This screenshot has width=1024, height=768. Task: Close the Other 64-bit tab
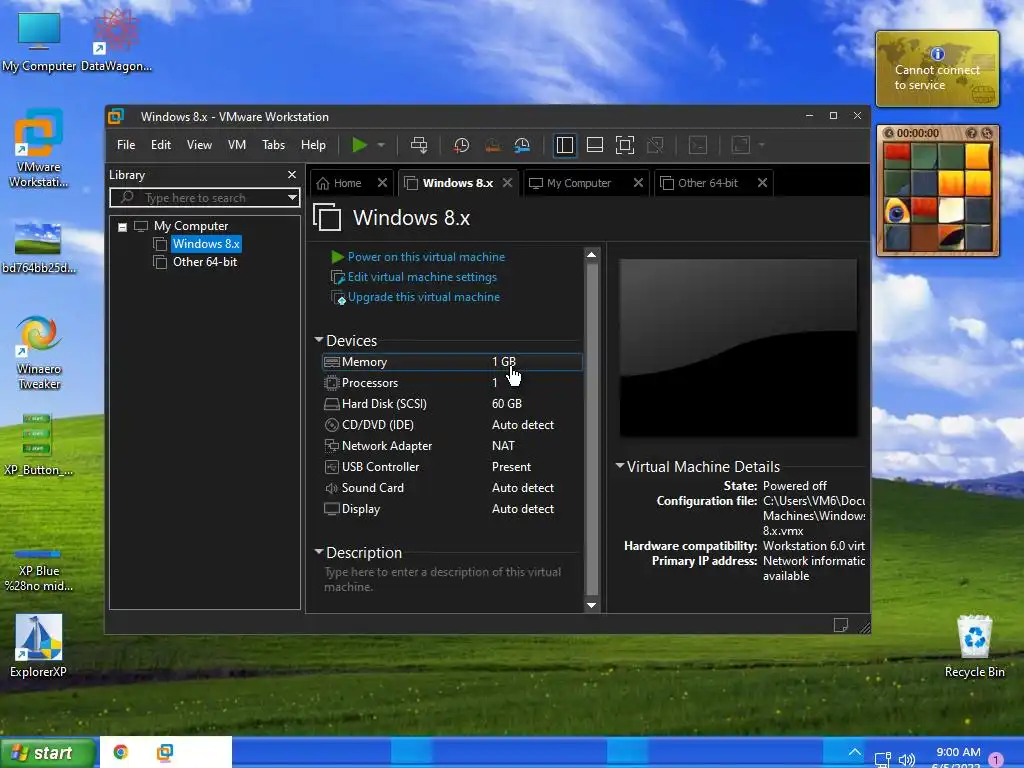tap(762, 183)
